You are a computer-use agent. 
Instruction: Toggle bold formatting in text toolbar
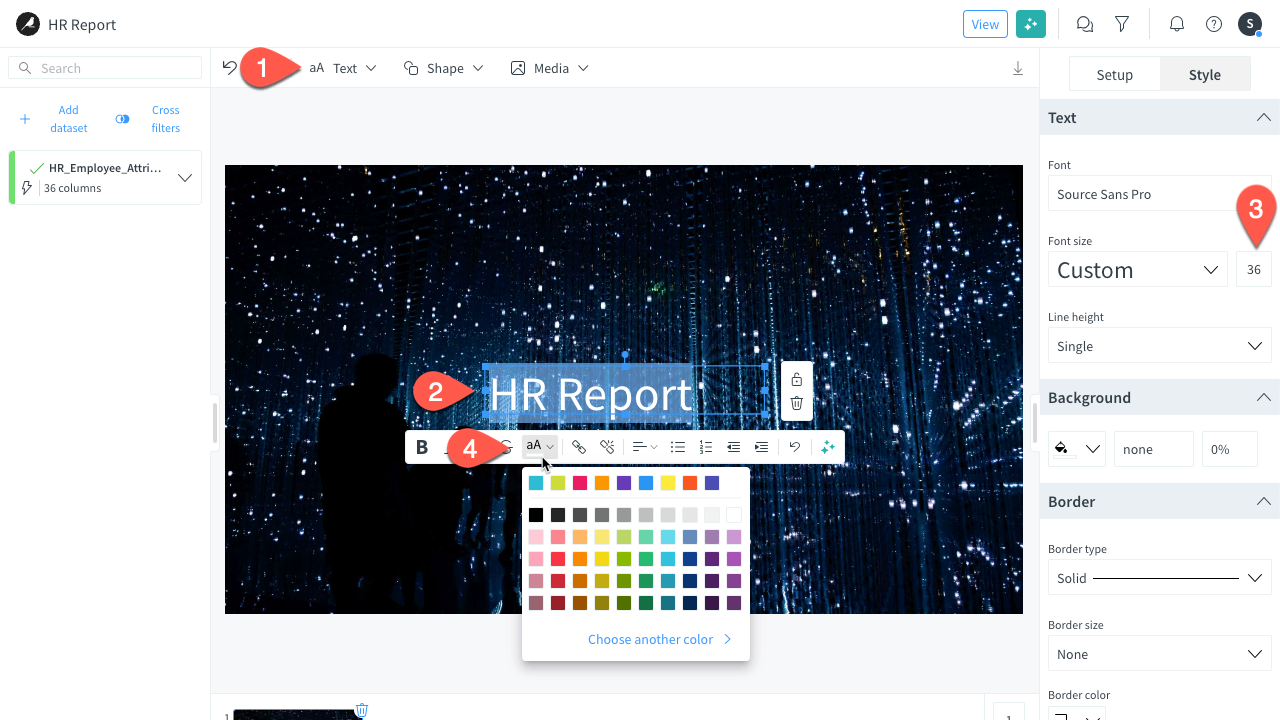click(x=422, y=447)
